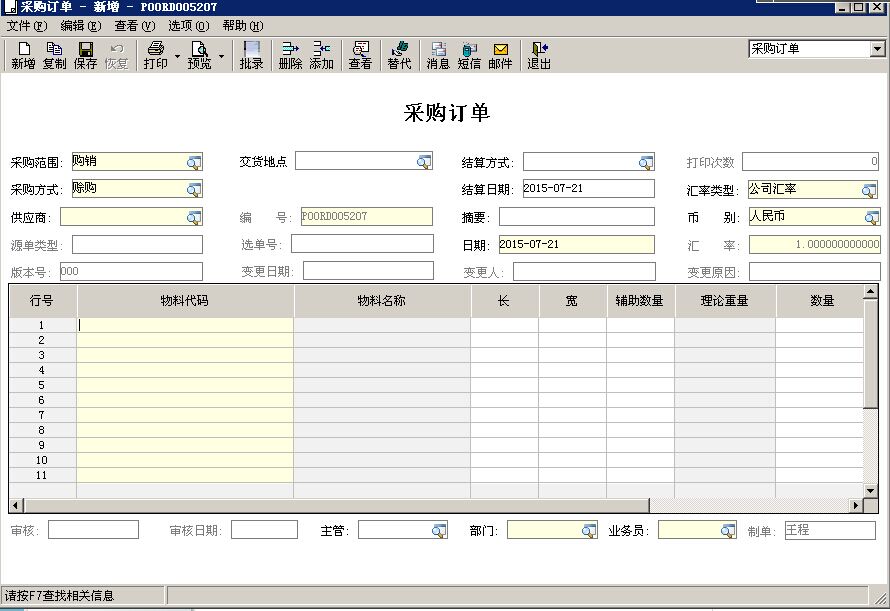The height and width of the screenshot is (611, 890).
Task: Save the order with 保存 icon
Action: tap(85, 56)
